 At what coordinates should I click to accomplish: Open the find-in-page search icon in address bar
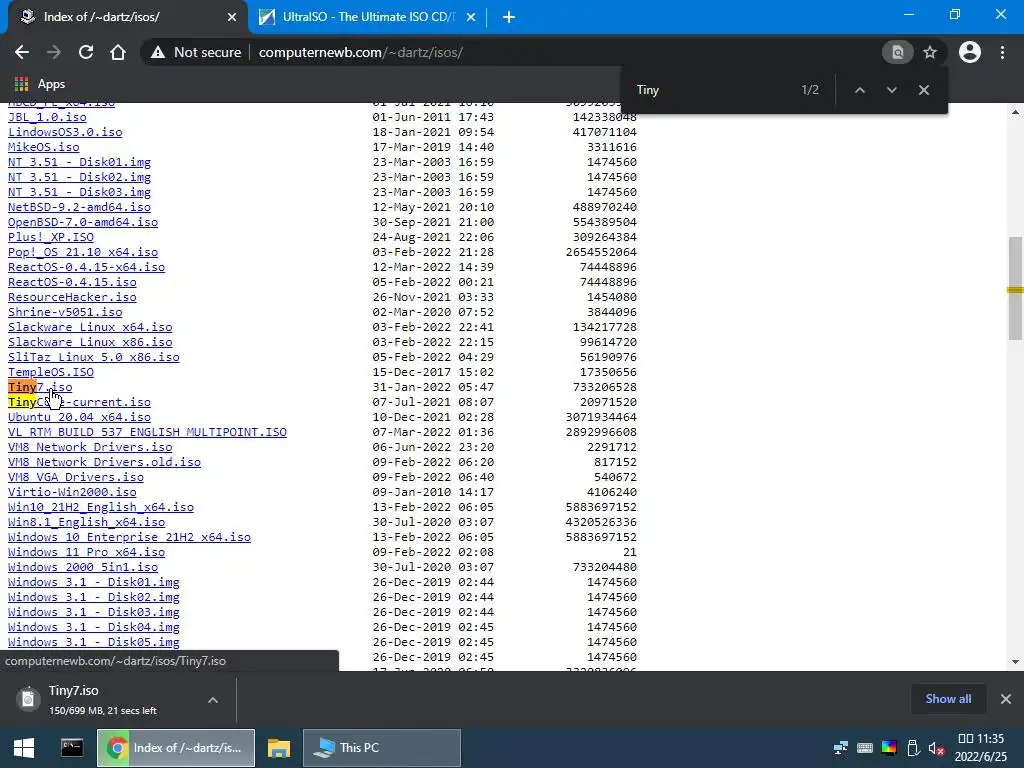coord(897,52)
